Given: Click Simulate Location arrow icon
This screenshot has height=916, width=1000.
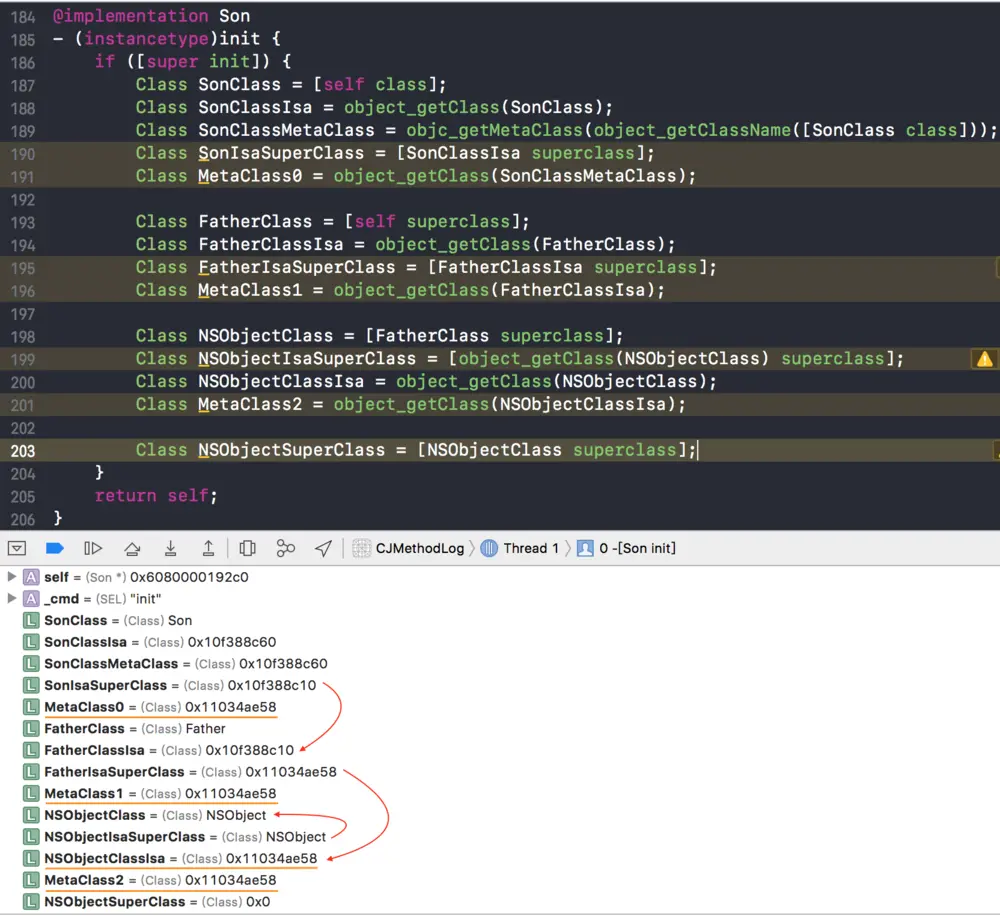Looking at the screenshot, I should coord(324,548).
